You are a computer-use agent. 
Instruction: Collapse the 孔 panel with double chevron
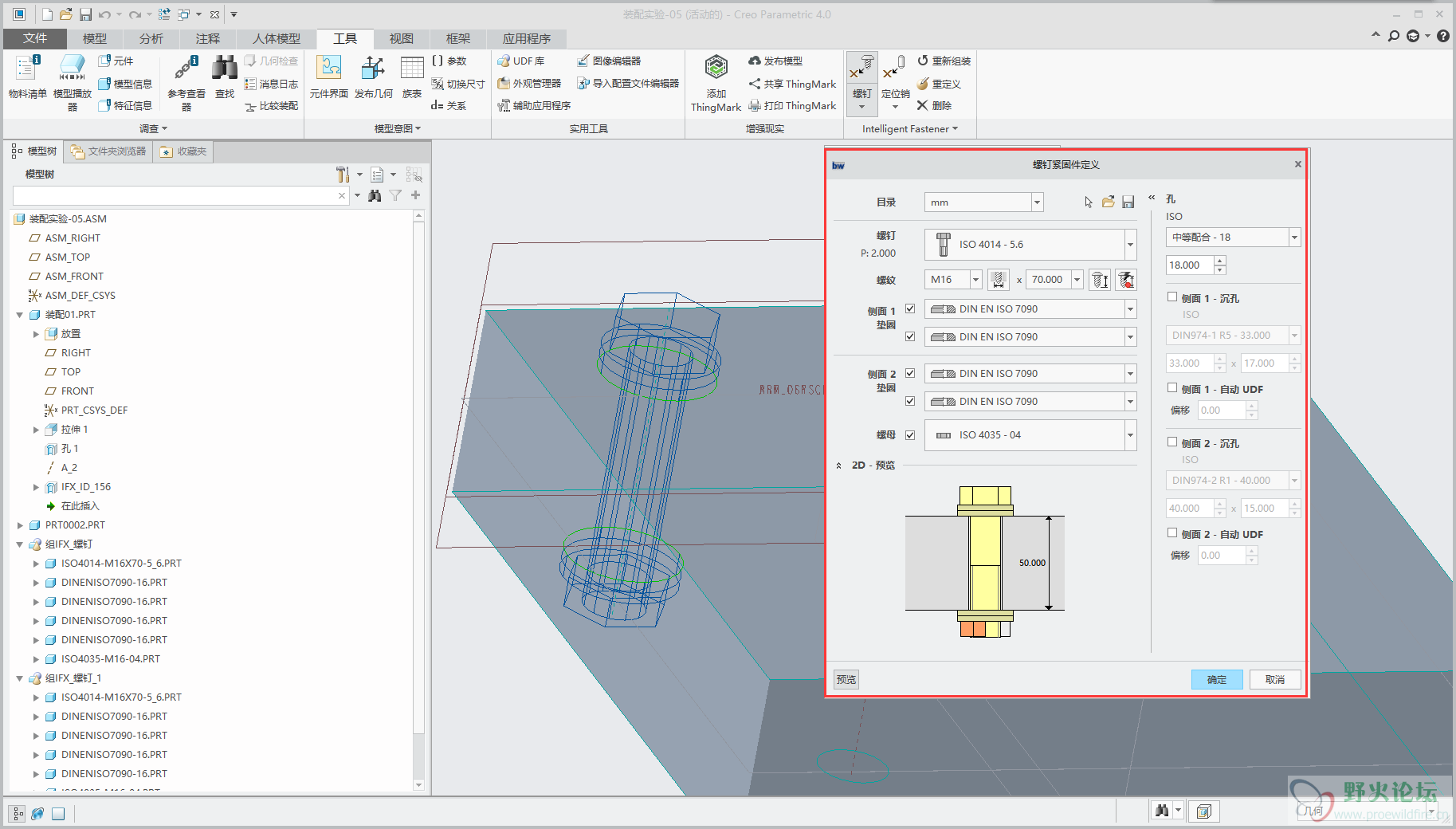tap(1152, 197)
